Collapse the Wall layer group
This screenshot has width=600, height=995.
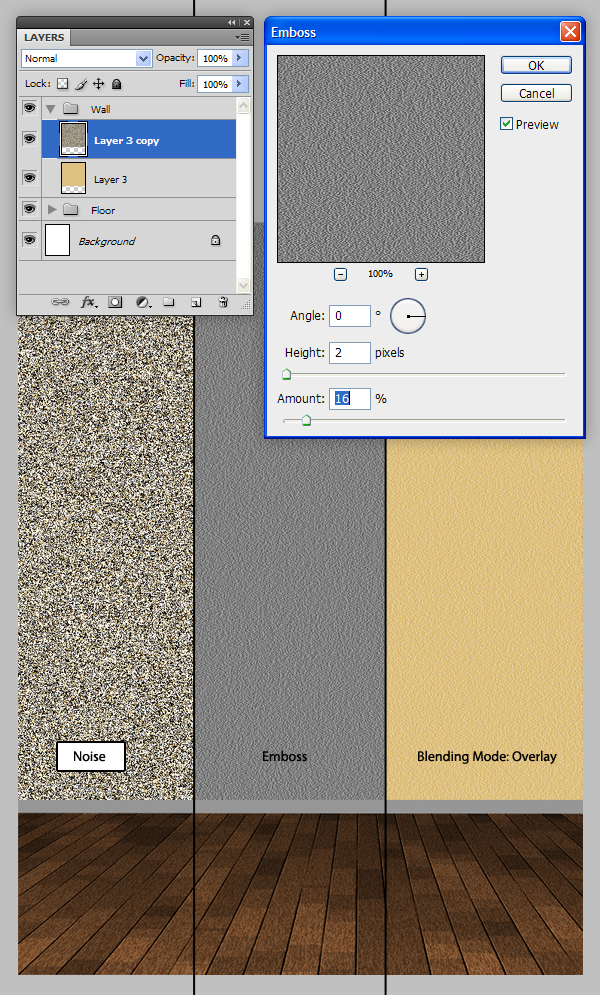(x=48, y=108)
